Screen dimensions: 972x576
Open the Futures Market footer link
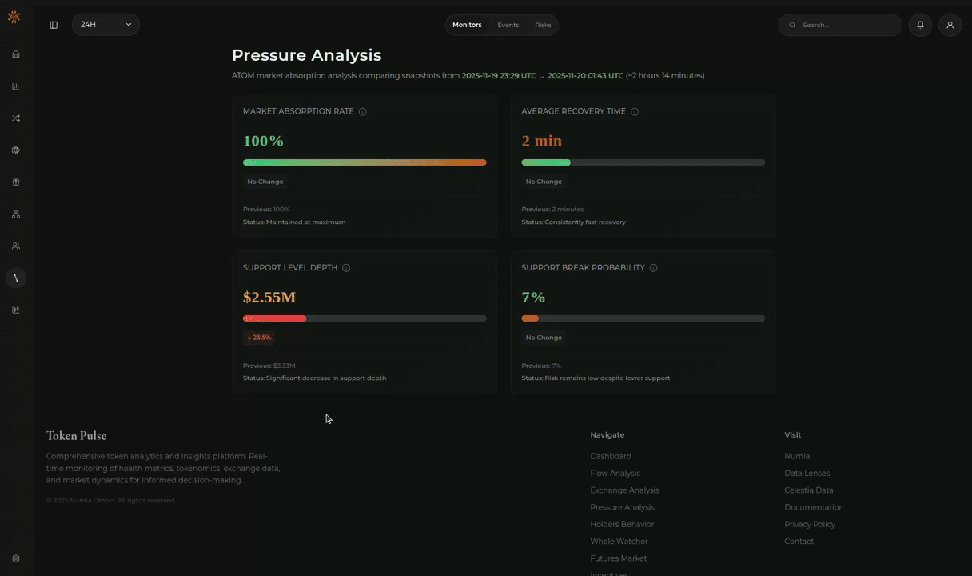(x=619, y=559)
